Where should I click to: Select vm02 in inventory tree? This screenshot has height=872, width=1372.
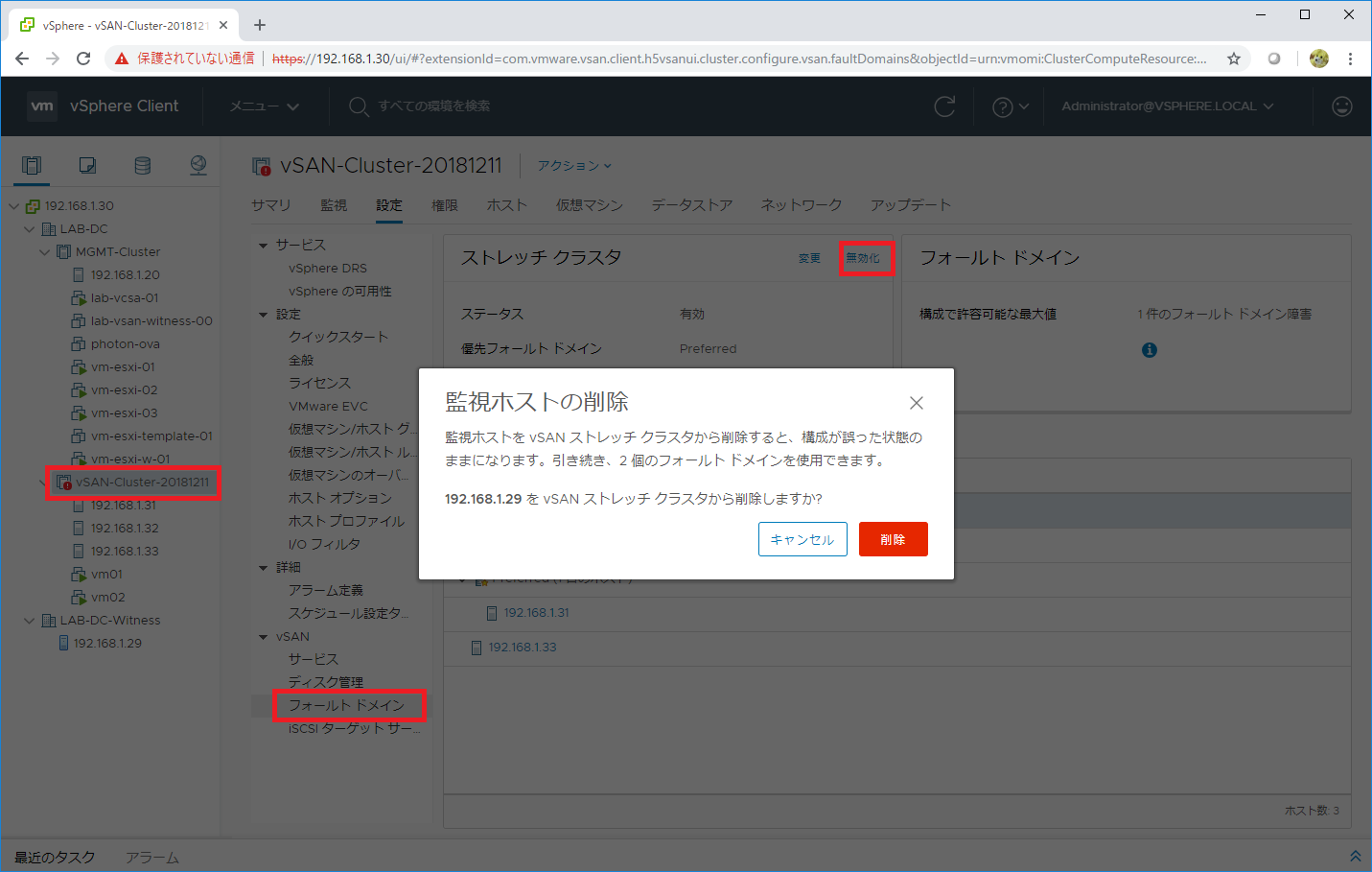(x=108, y=597)
